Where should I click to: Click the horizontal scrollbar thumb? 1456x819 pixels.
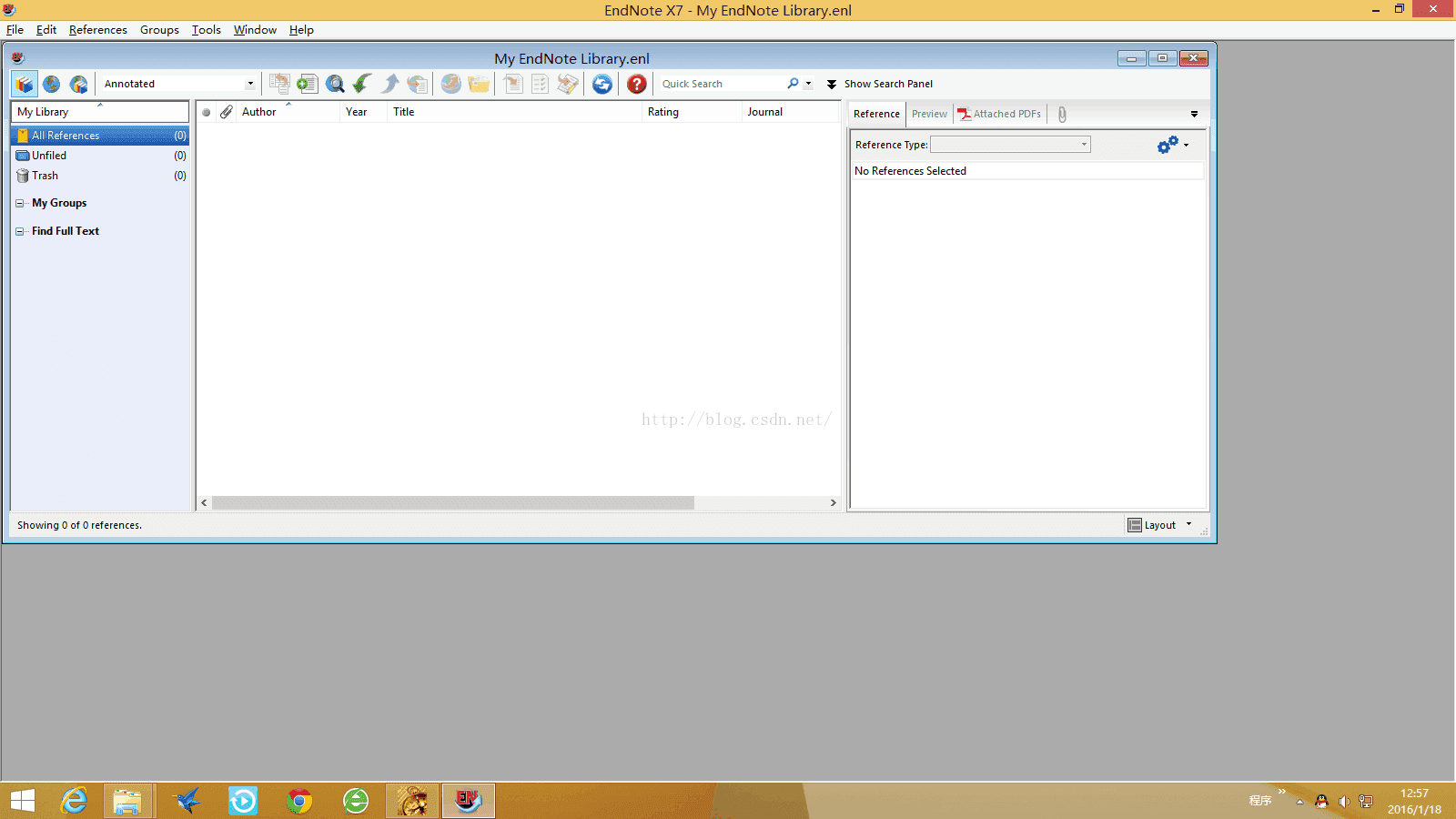coord(452,503)
